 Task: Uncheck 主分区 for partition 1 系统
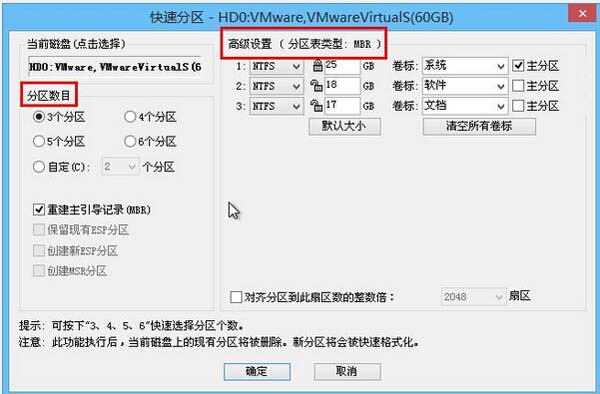518,66
